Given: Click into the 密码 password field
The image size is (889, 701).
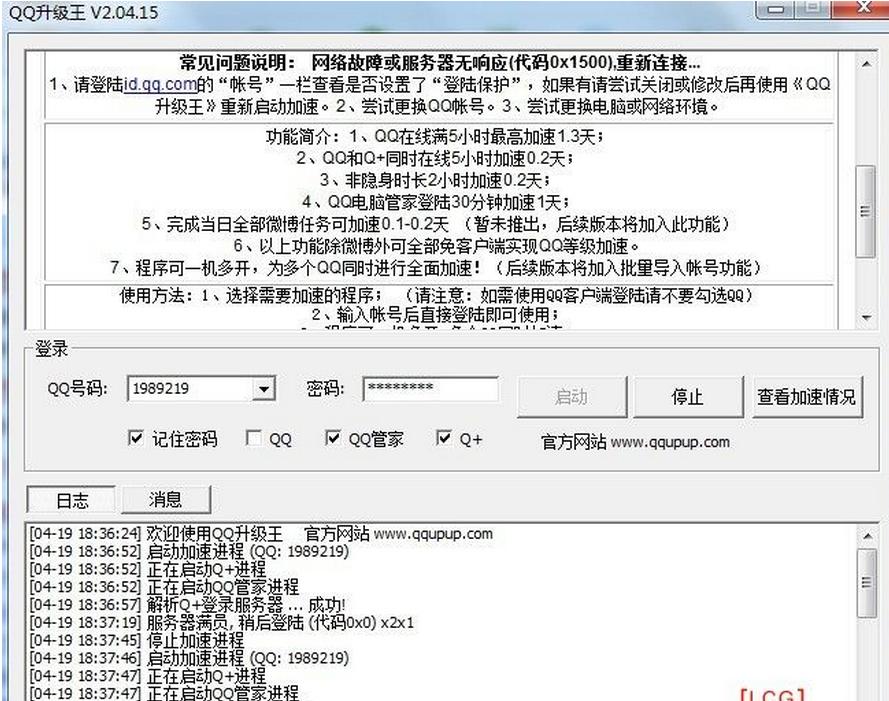Looking at the screenshot, I should [431, 388].
